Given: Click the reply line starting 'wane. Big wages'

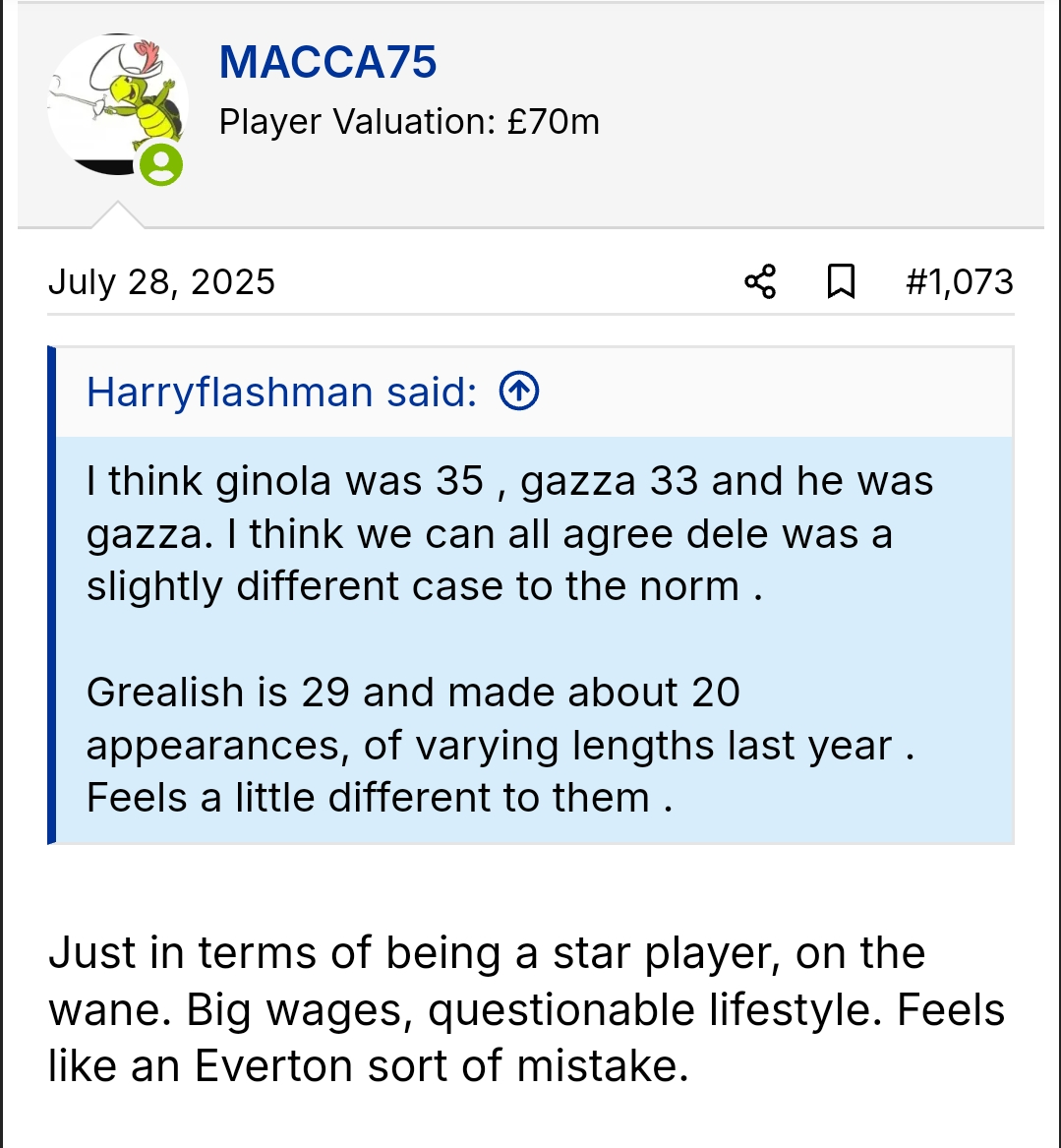Looking at the screenshot, I should tap(526, 1010).
